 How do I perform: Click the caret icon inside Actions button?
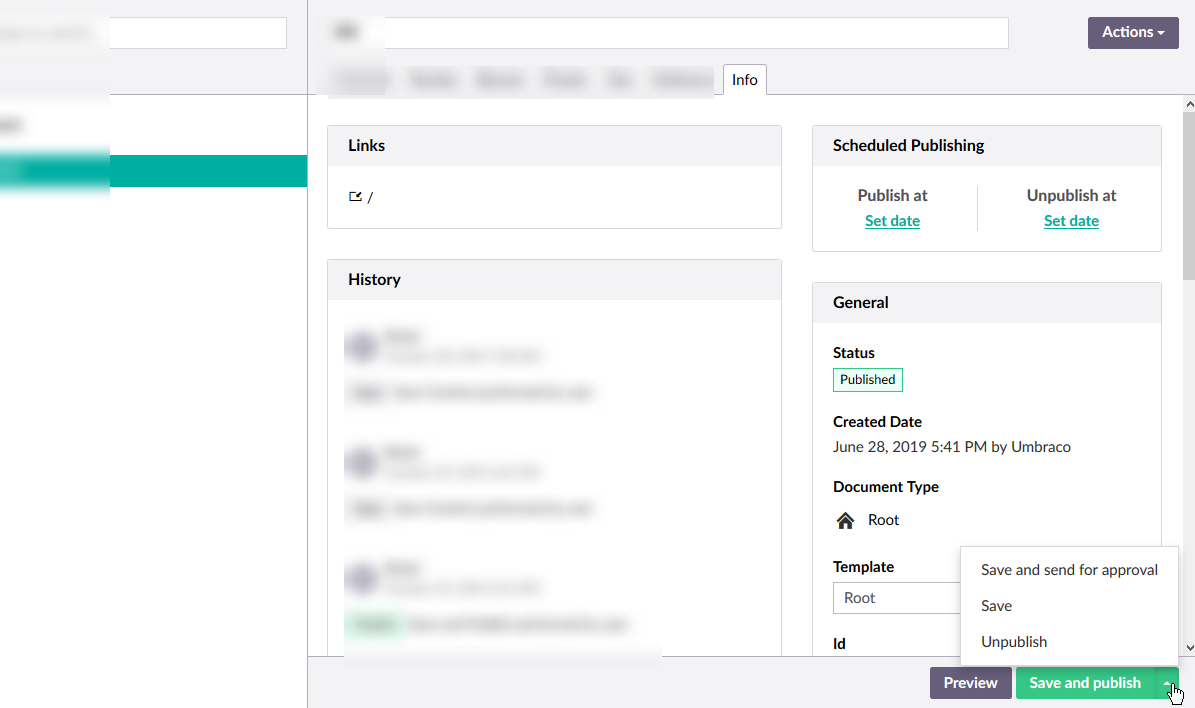coord(1161,33)
